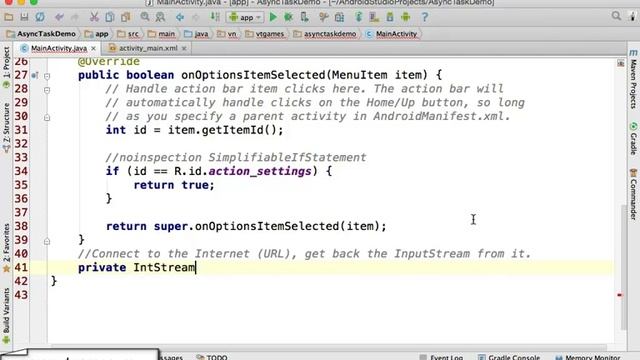Open the Maven Projects side panel
The height and width of the screenshot is (360, 640).
pyautogui.click(x=633, y=80)
